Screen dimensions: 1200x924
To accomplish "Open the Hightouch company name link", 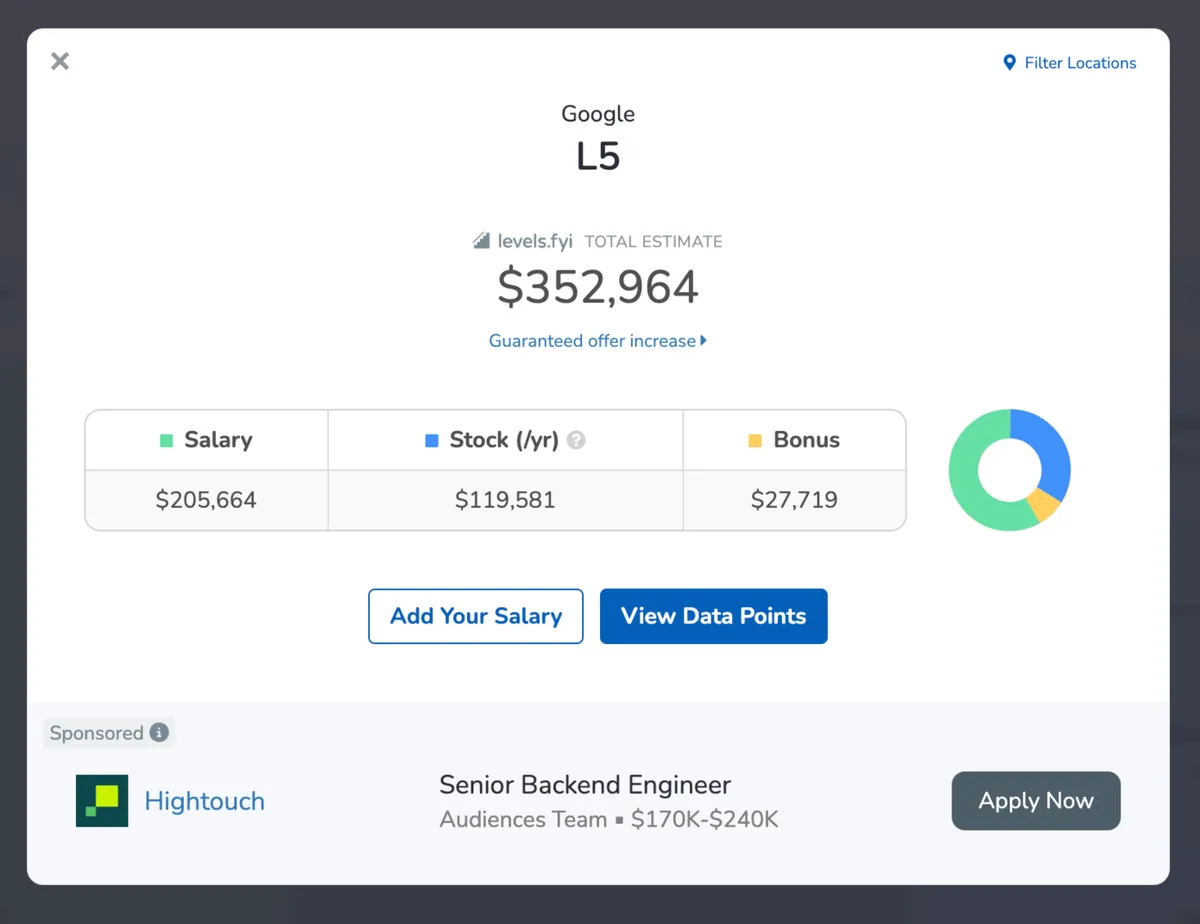I will [205, 801].
